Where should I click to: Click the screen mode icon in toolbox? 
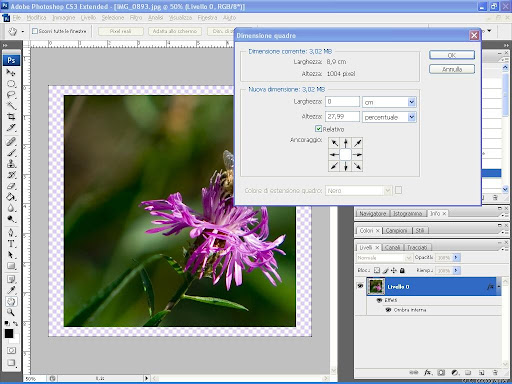[11, 363]
